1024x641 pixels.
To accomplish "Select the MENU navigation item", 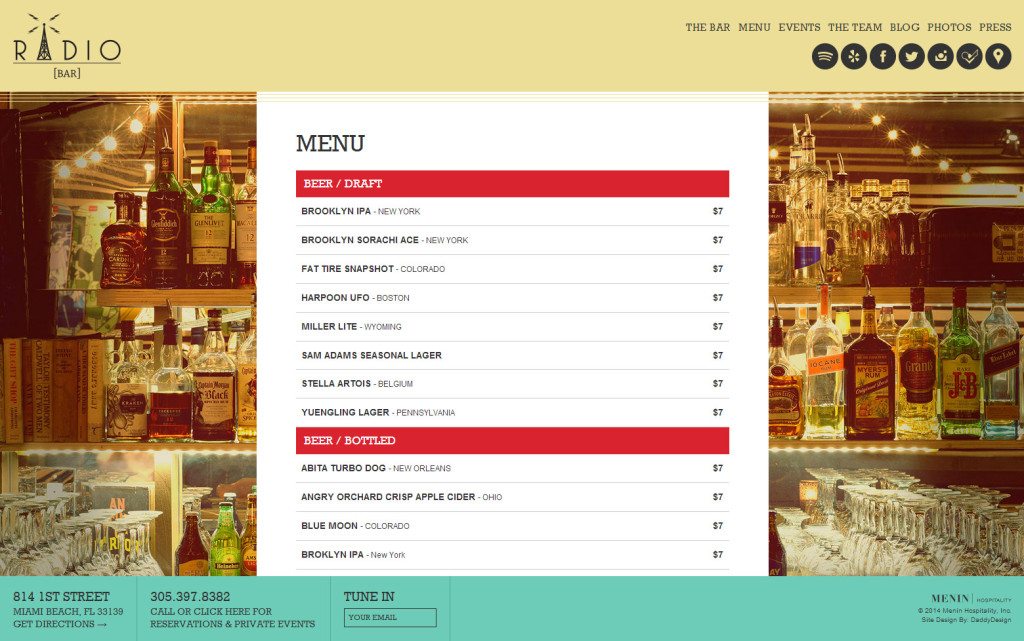I will [x=753, y=27].
